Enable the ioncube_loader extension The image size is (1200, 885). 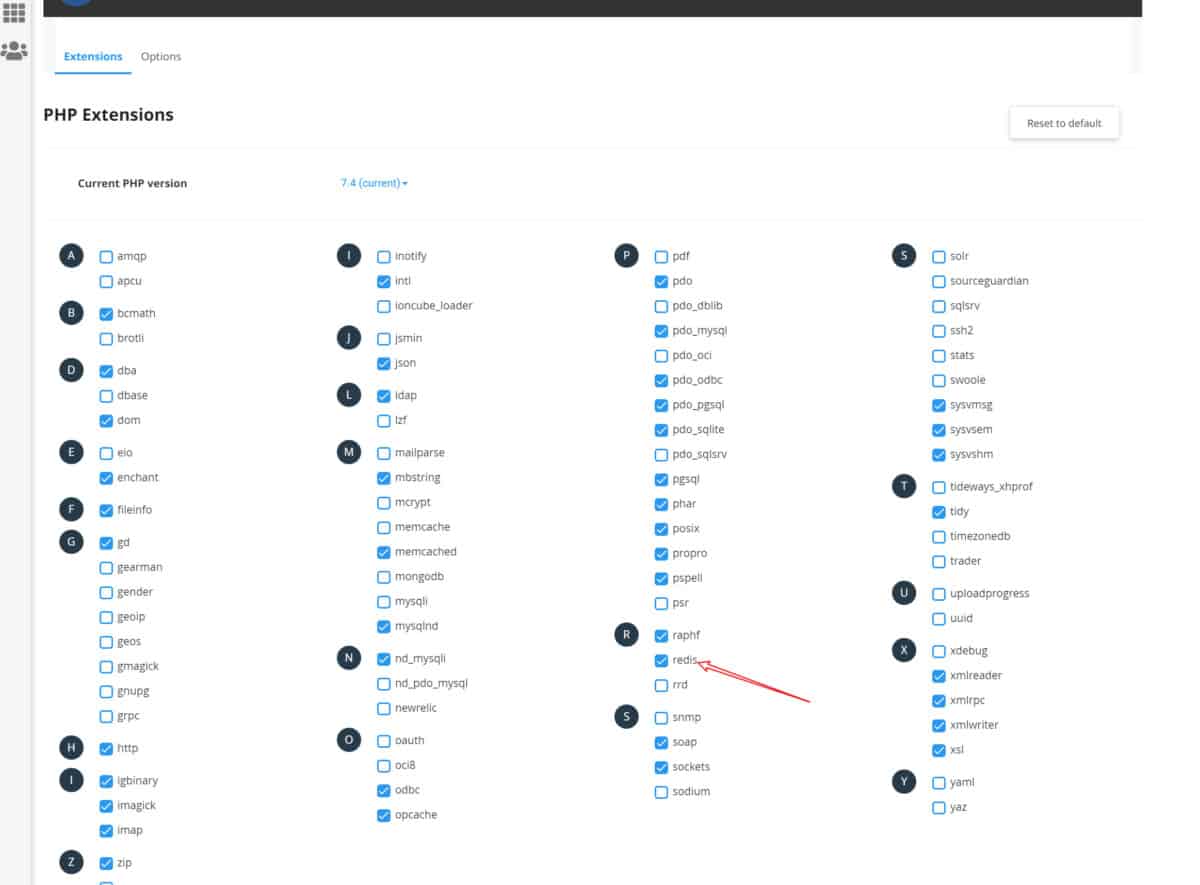(x=384, y=306)
